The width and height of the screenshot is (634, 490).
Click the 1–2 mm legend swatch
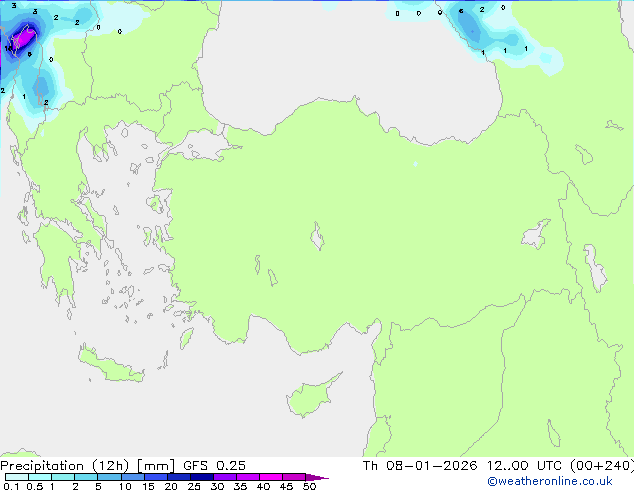[63, 477]
